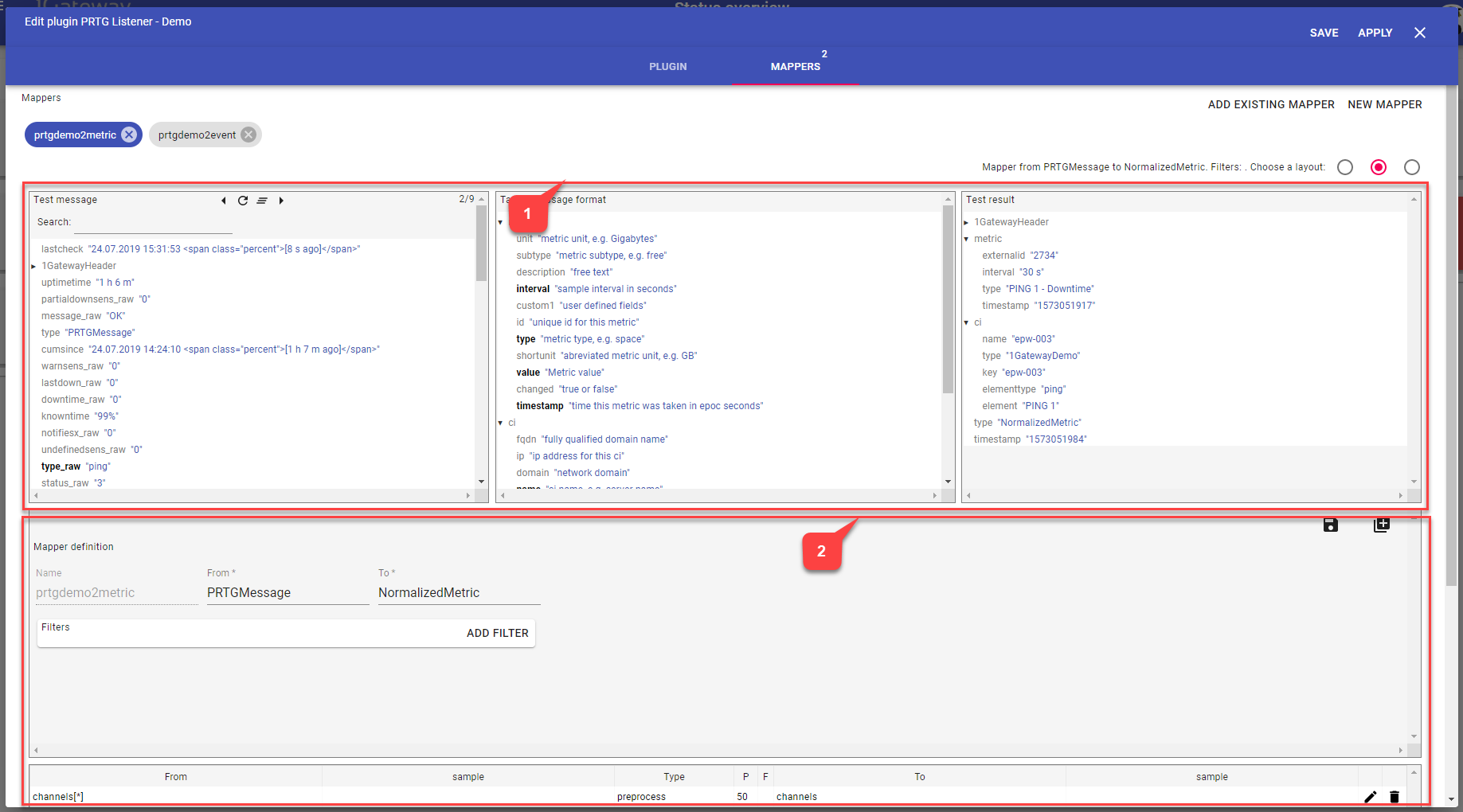1463x812 pixels.
Task: Select the first layout radio button
Action: coord(1345,167)
